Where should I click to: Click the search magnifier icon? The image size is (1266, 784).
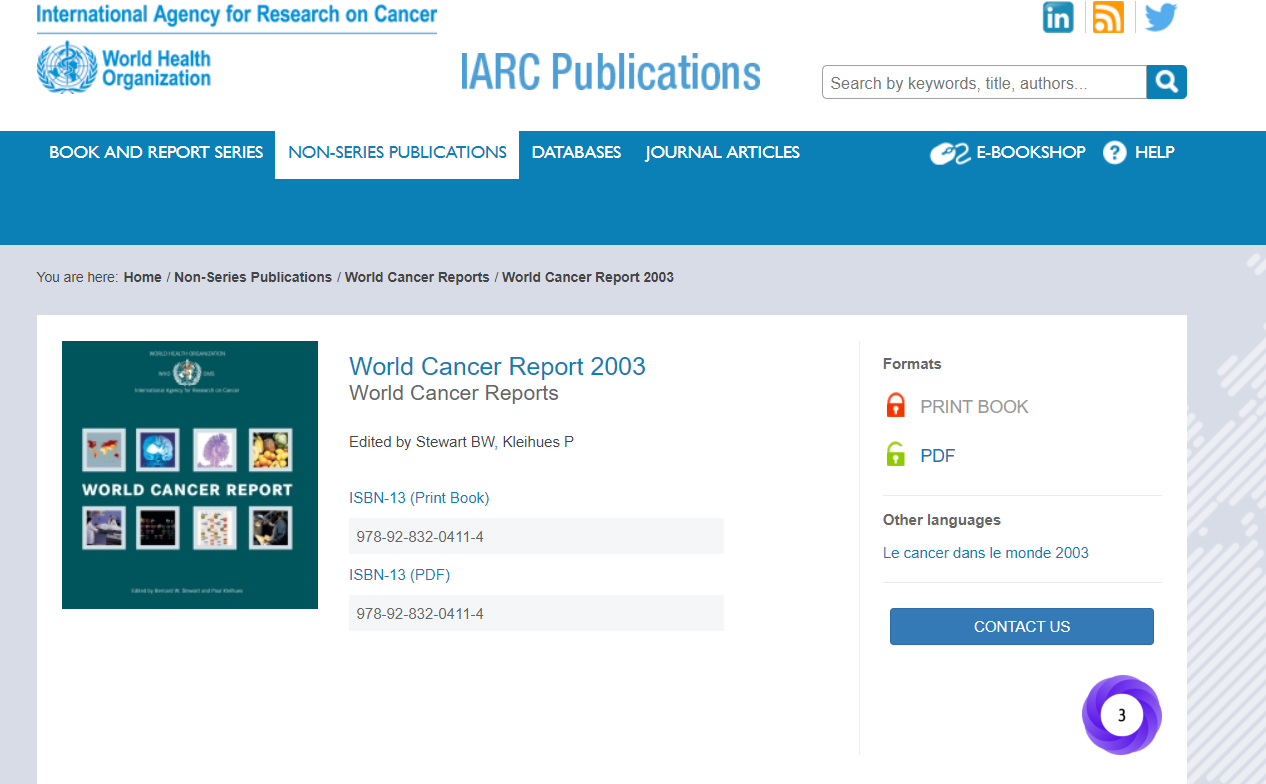point(1166,82)
